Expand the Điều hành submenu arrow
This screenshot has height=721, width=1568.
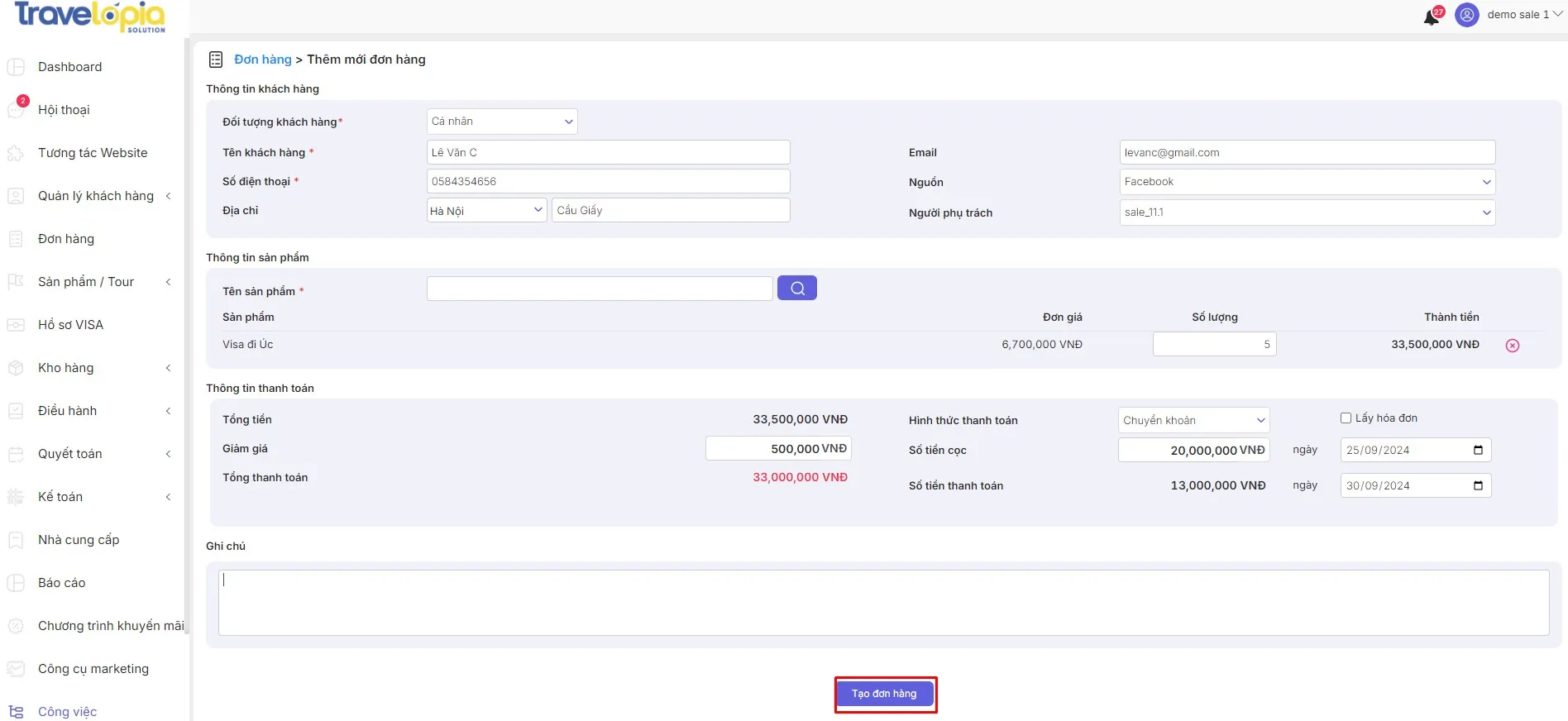168,411
